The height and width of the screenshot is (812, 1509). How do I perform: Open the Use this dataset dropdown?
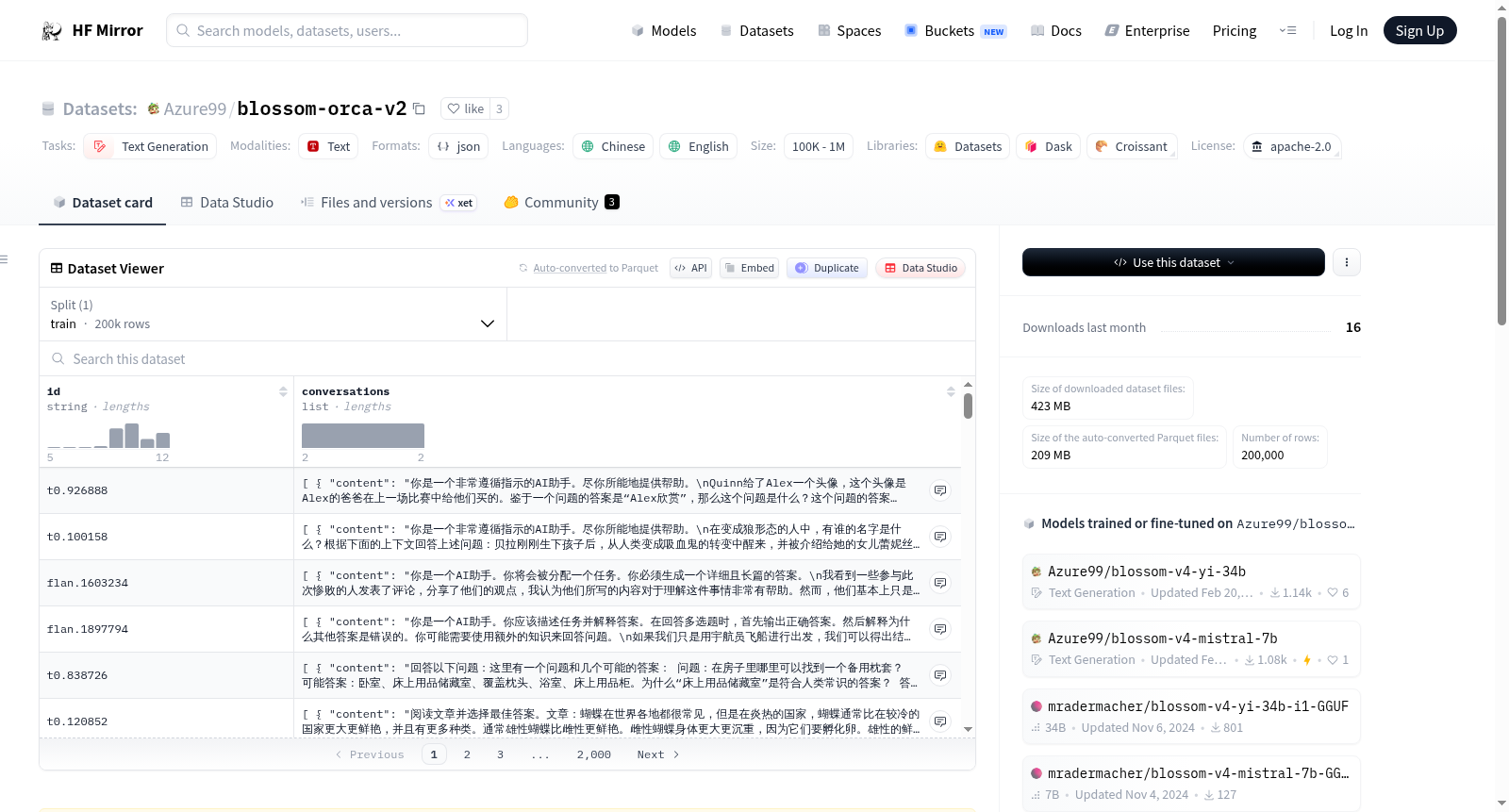coord(1173,262)
